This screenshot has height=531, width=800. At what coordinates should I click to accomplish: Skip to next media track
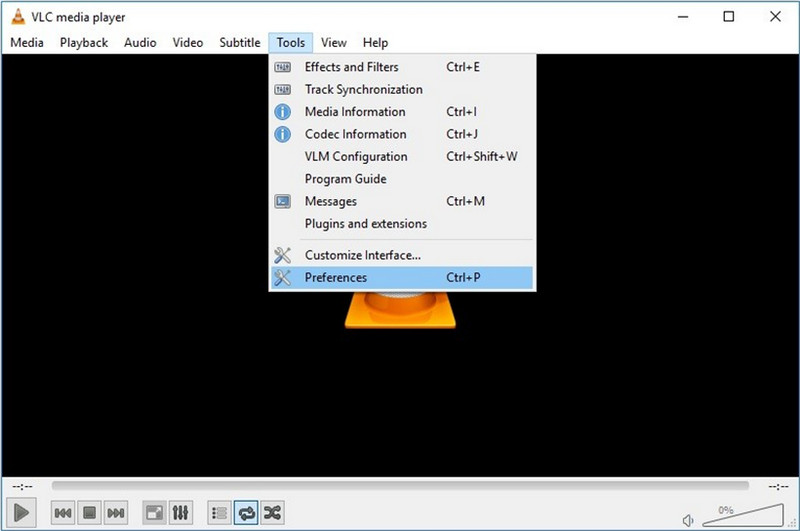point(116,513)
